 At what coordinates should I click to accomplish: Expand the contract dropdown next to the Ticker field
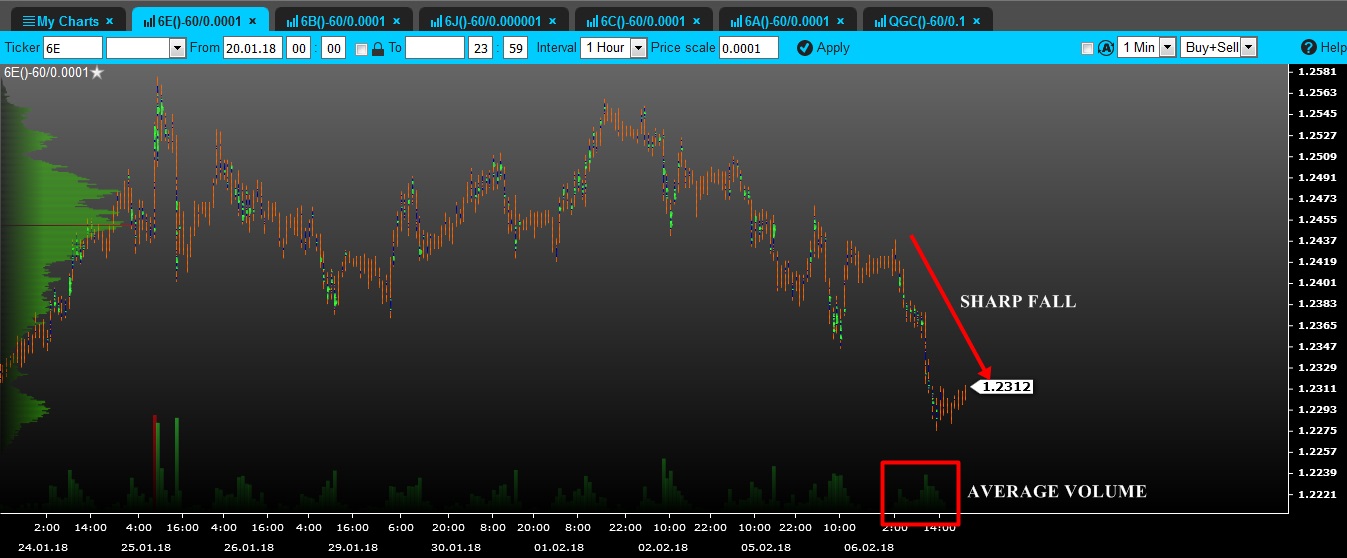tap(177, 48)
